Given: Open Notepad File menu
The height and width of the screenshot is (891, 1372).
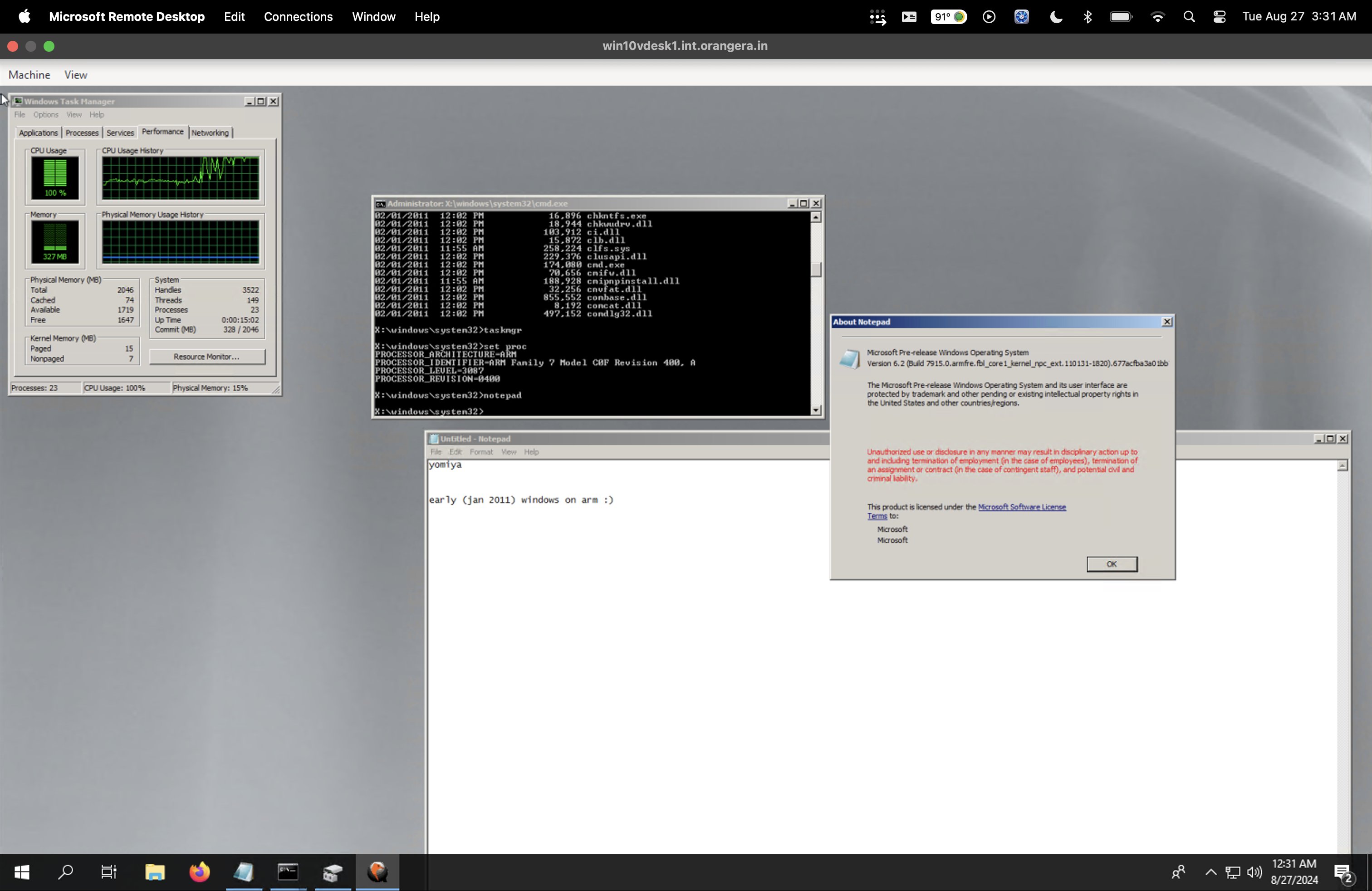Looking at the screenshot, I should [x=436, y=452].
